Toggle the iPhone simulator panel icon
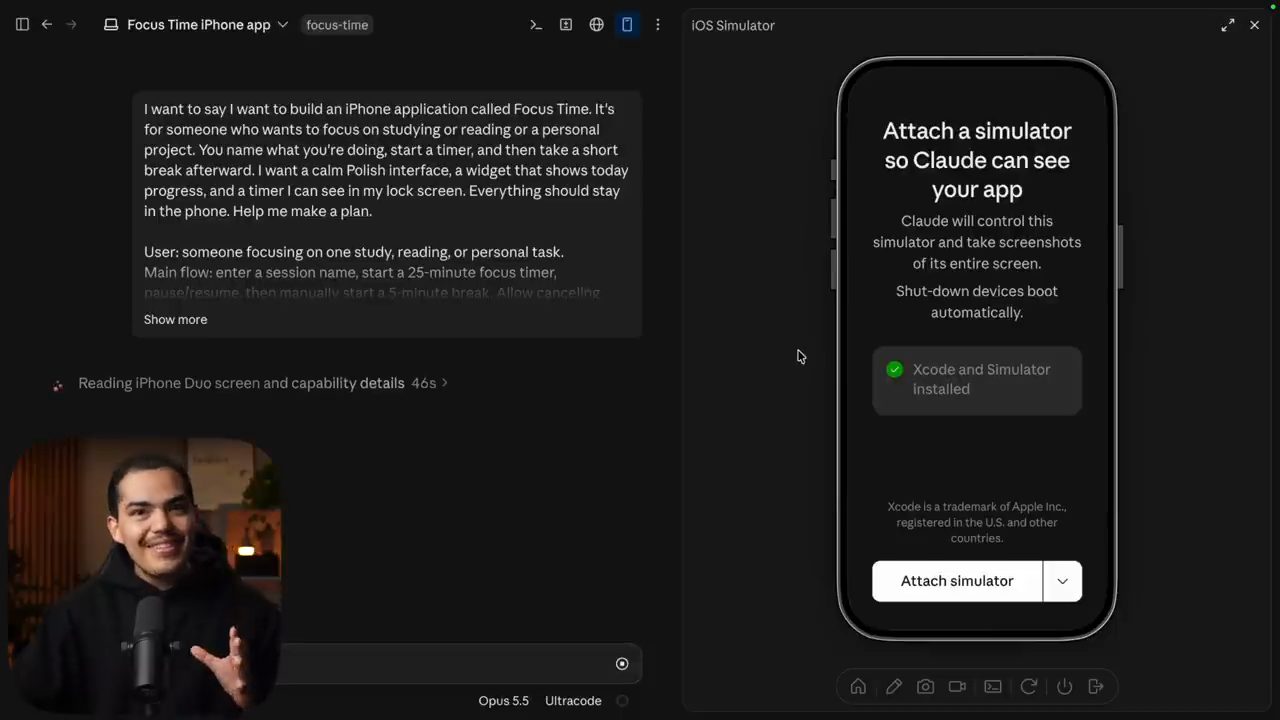The image size is (1280, 720). 627,25
